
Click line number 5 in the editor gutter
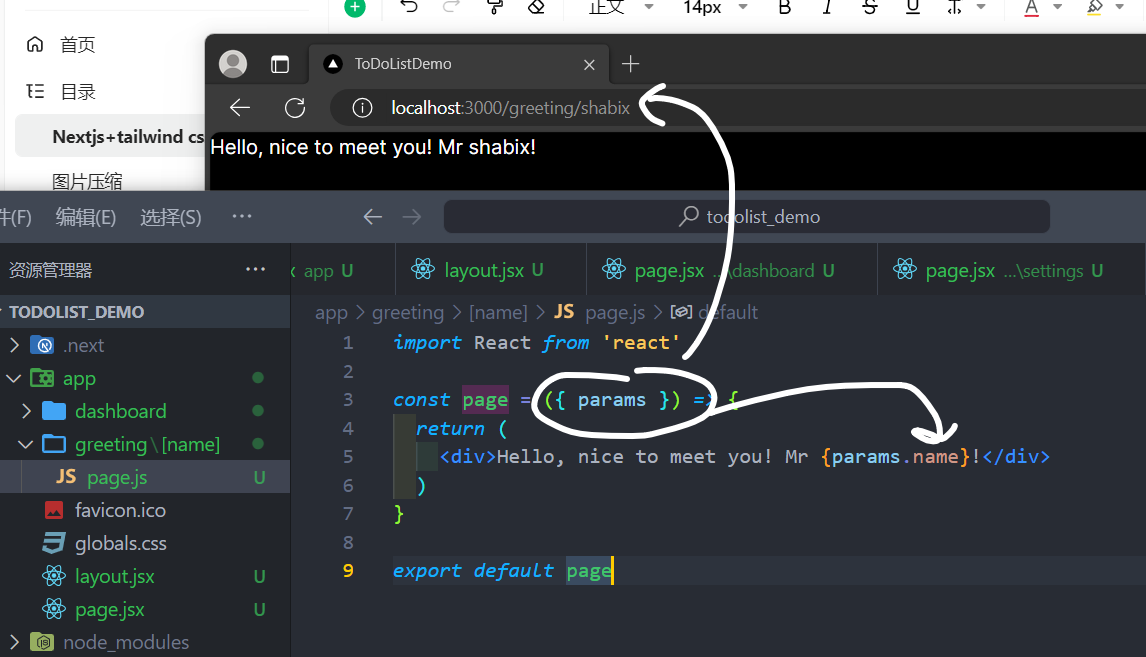click(348, 457)
